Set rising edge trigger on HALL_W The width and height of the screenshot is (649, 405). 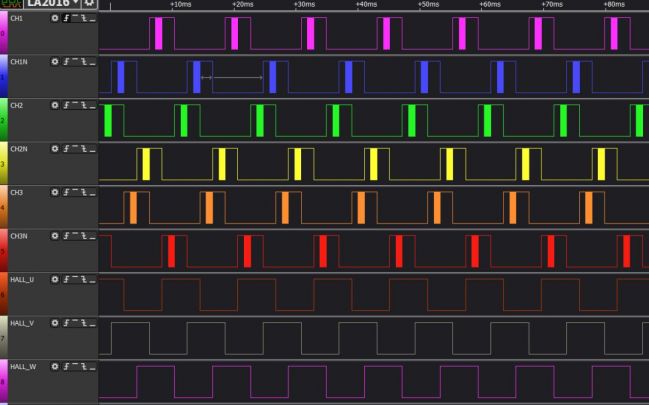67,367
